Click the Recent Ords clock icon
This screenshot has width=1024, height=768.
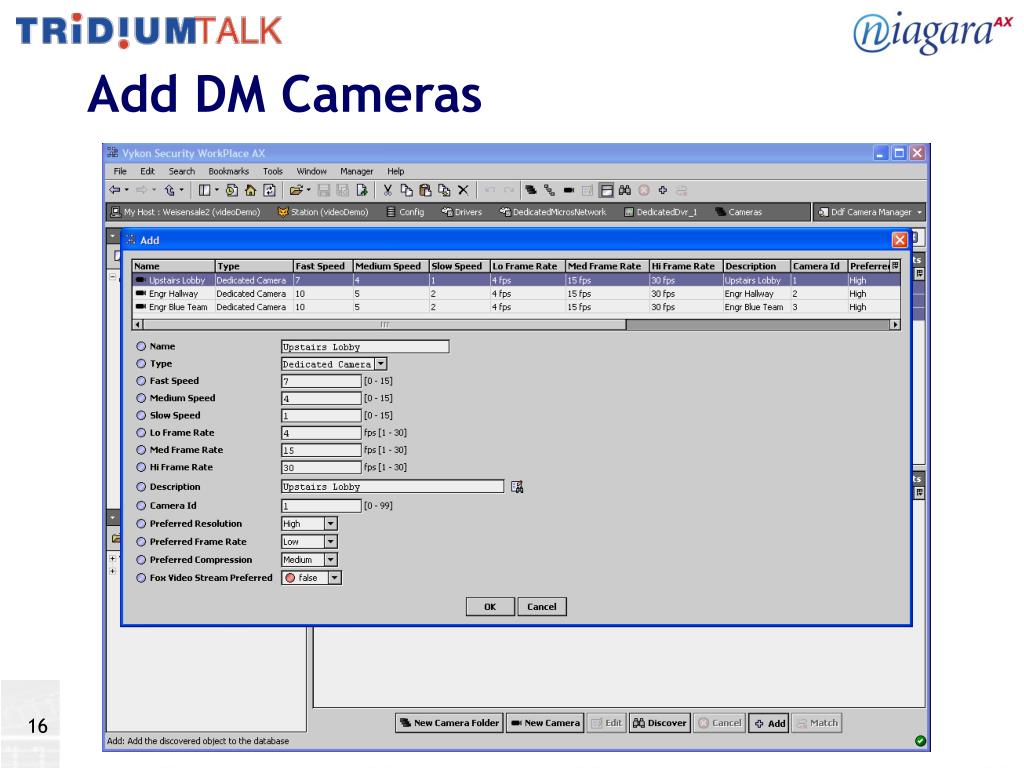tap(232, 190)
